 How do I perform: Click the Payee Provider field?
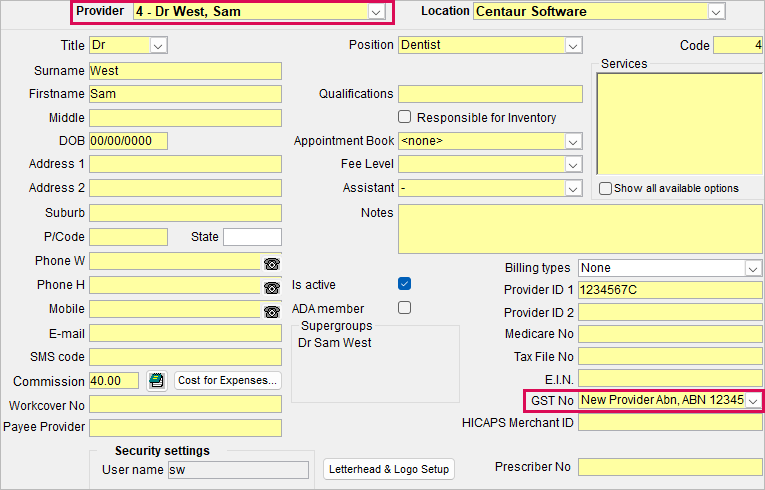tap(185, 428)
